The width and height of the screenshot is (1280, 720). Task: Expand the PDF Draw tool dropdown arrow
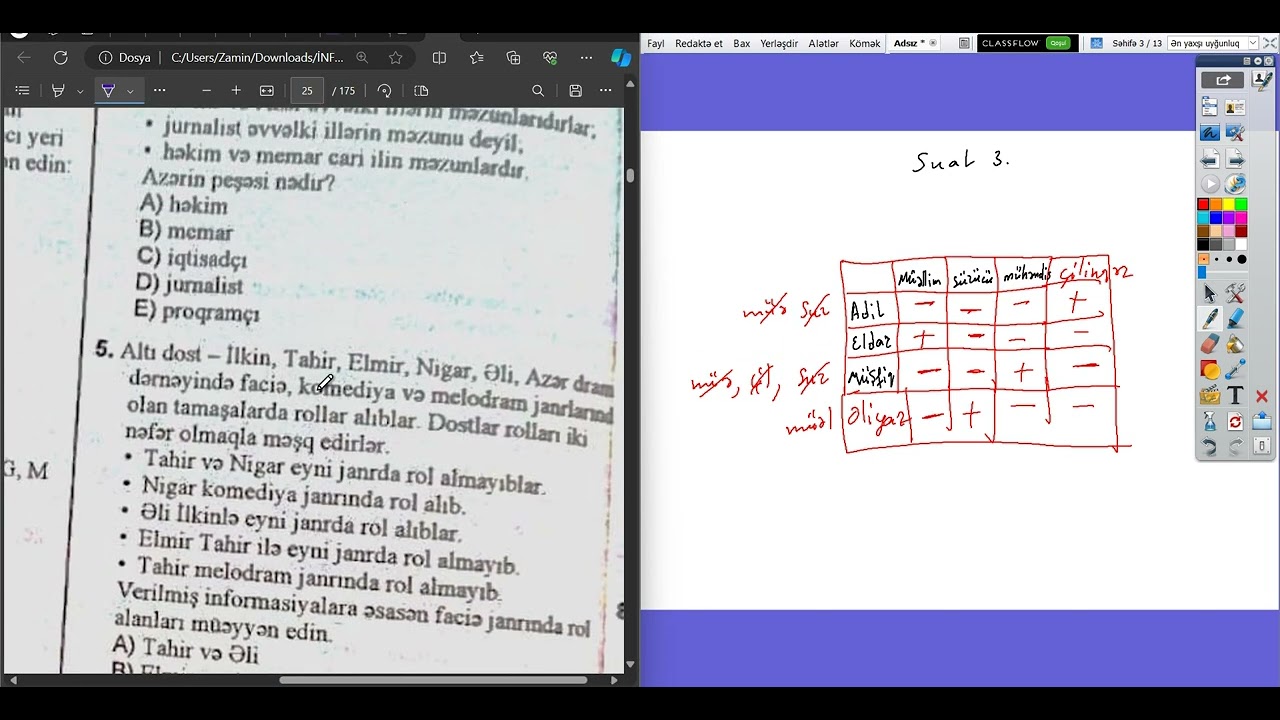(80, 91)
